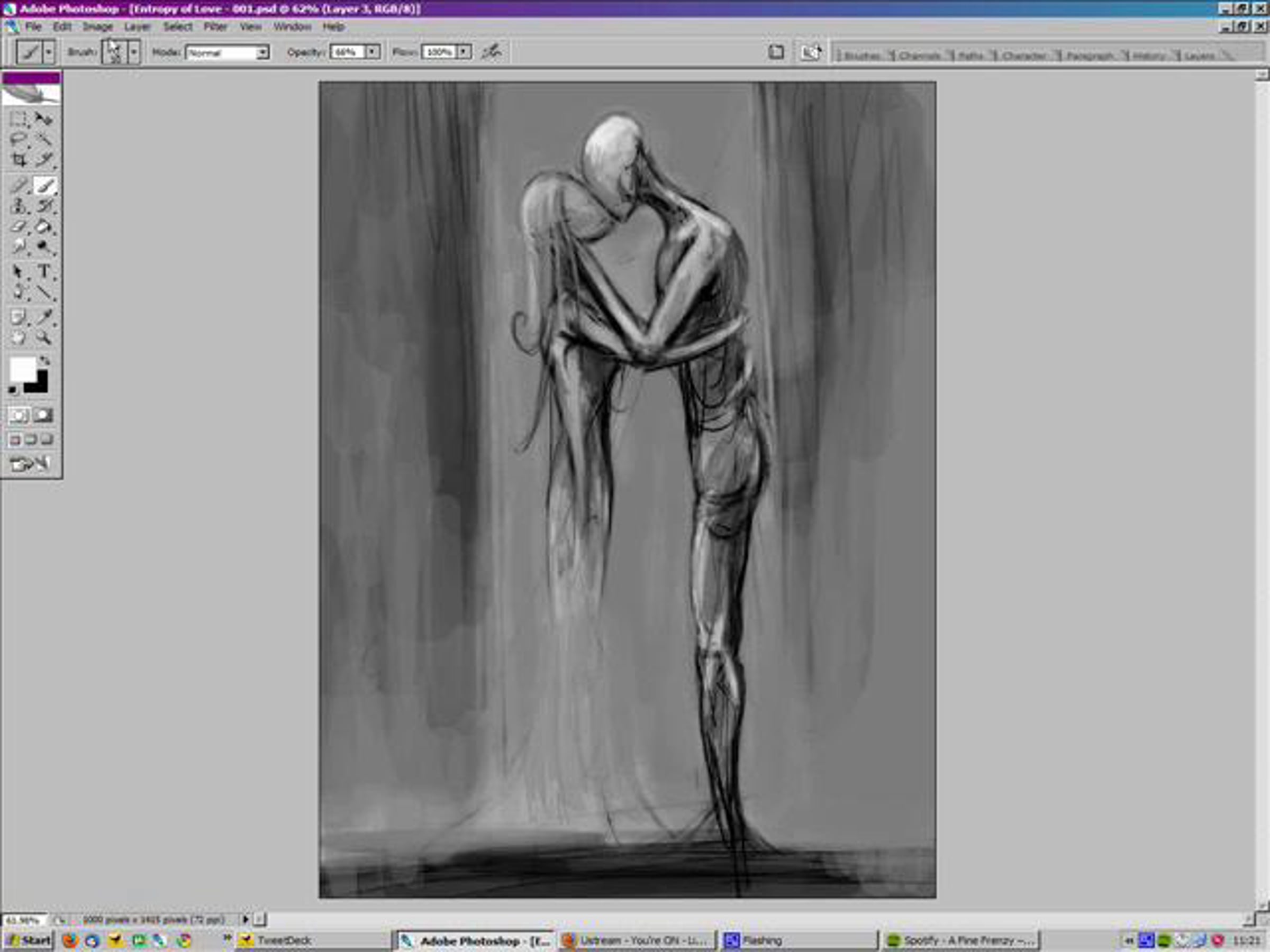Swap foreground and background colors

(x=45, y=361)
